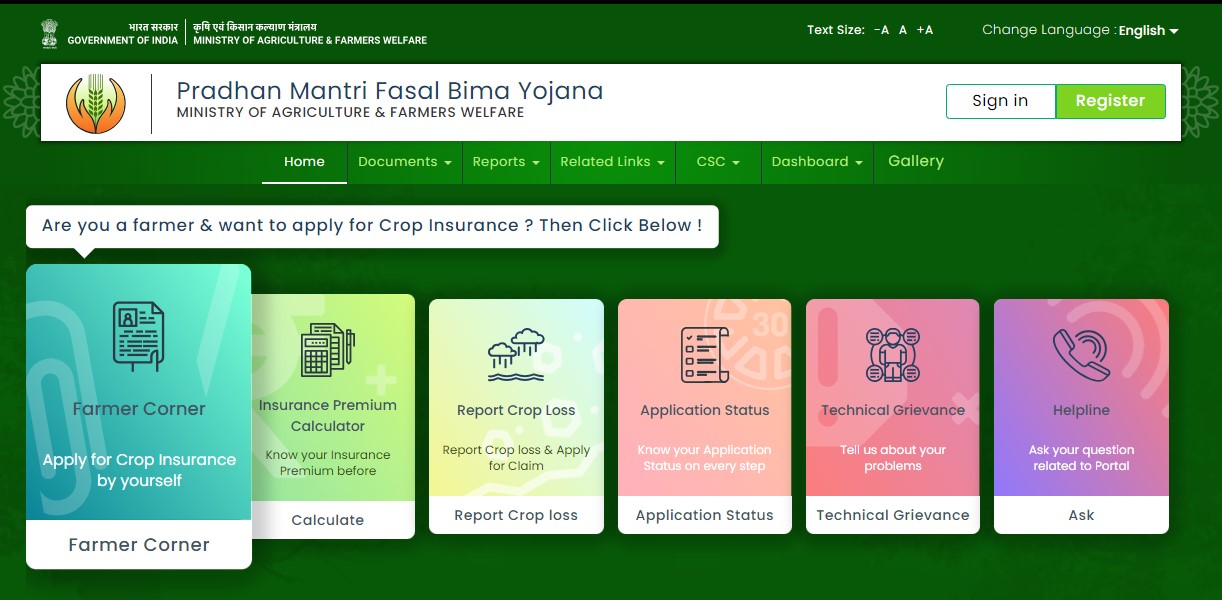Click the rain cloud Report Crop Loss icon
1222x600 pixels.
tap(516, 355)
